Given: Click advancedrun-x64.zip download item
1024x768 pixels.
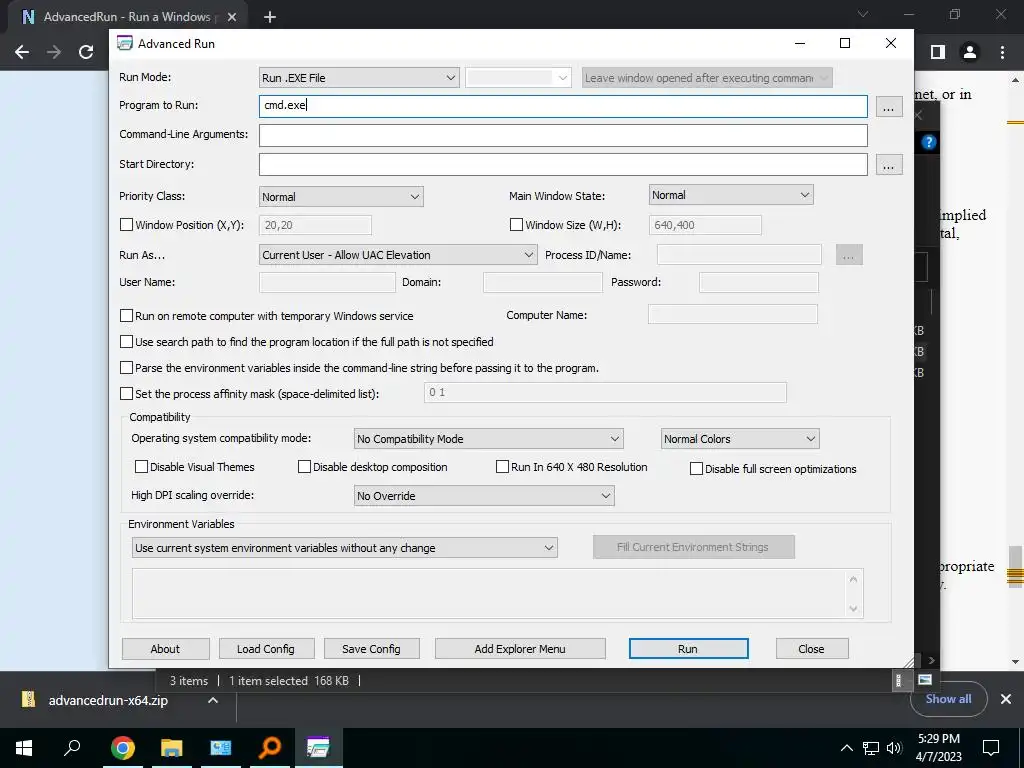Looking at the screenshot, I should pos(108,700).
